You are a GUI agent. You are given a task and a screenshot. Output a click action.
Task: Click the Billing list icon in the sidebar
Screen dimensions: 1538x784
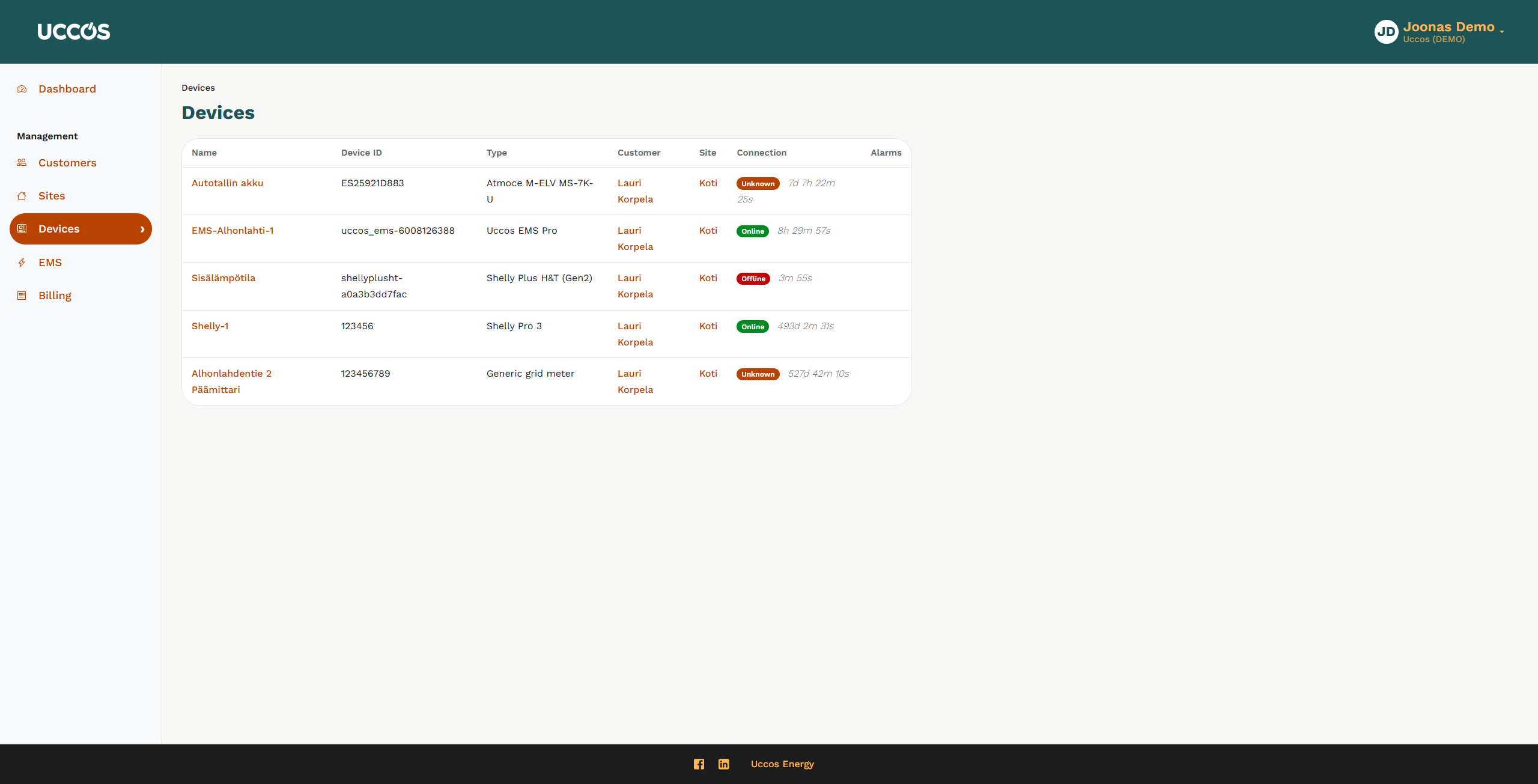[x=22, y=296]
